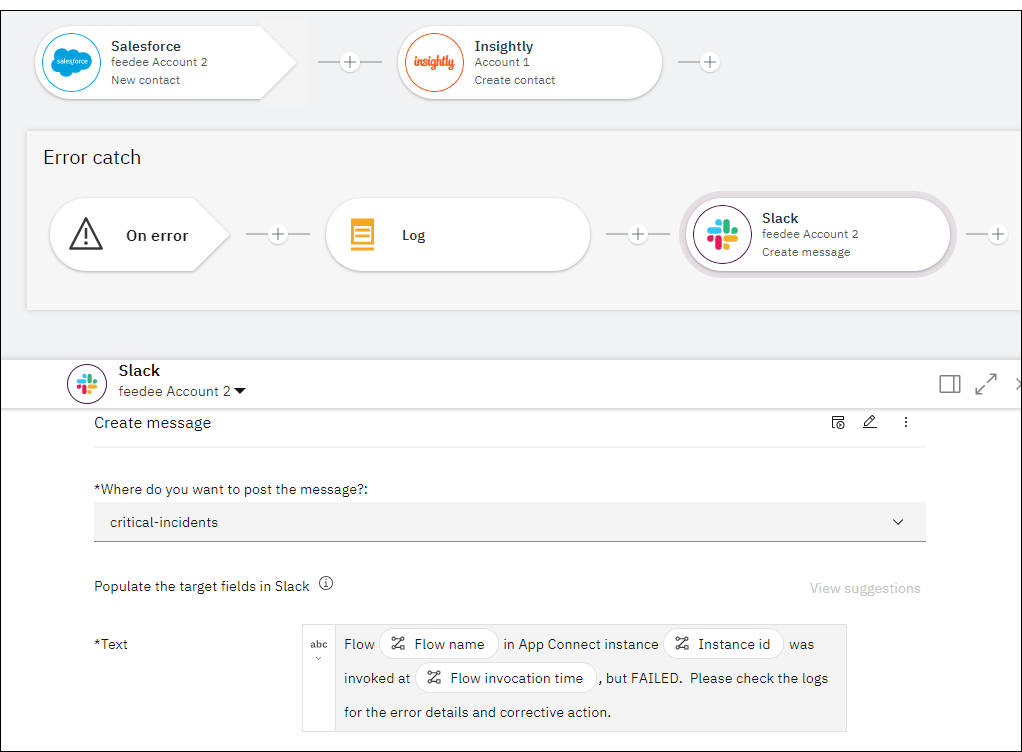Click 'Where do you want to post the message' label
The height and width of the screenshot is (752, 1022).
point(231,489)
